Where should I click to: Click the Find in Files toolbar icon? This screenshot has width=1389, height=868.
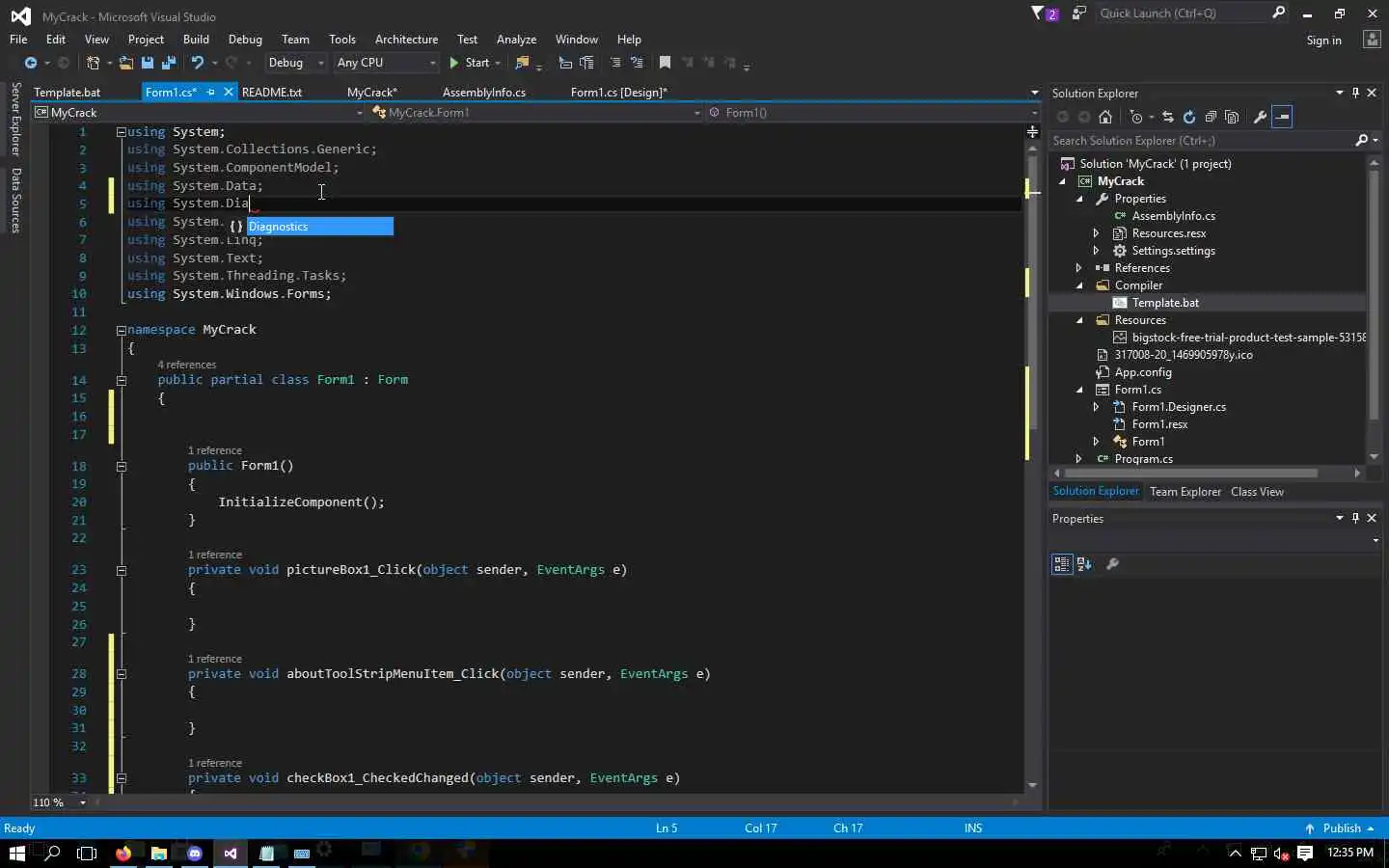(x=523, y=63)
